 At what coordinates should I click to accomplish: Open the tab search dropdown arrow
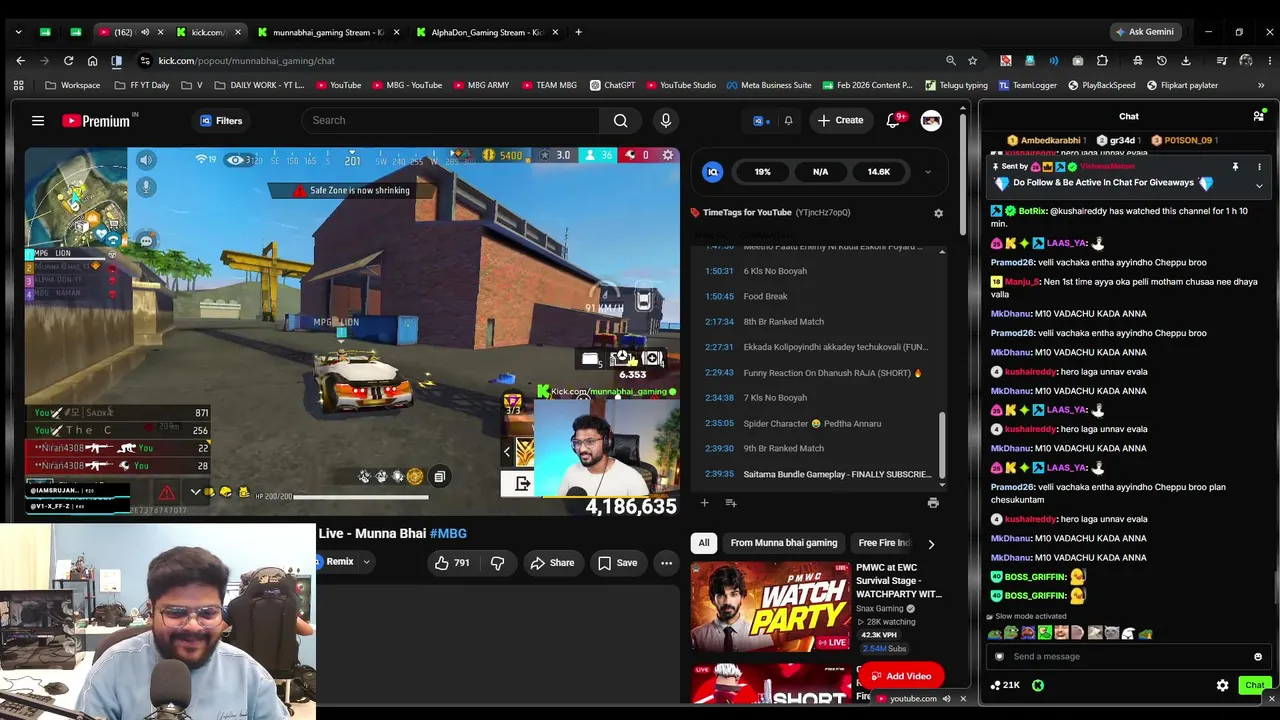(x=18, y=32)
